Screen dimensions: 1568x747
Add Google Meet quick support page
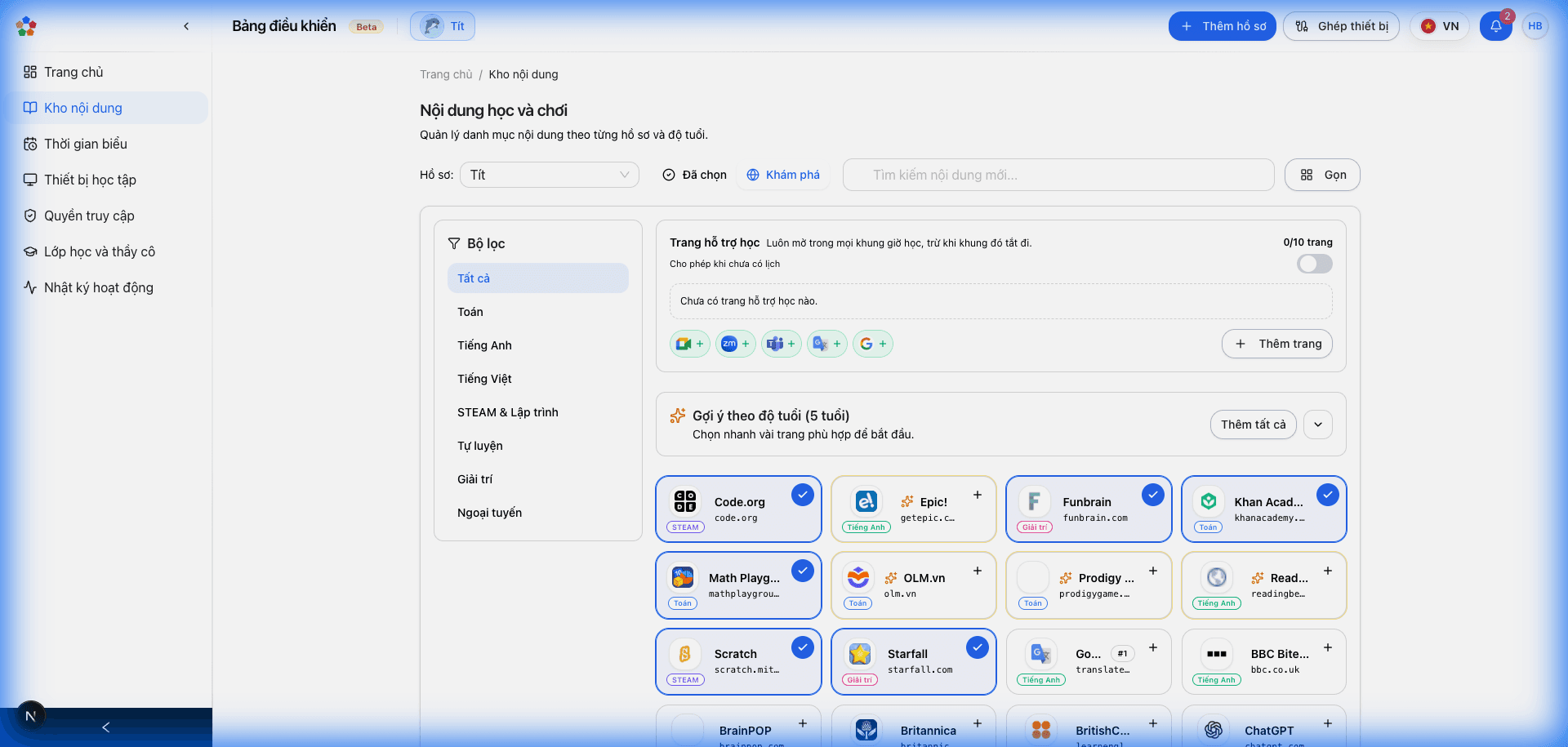tap(690, 344)
